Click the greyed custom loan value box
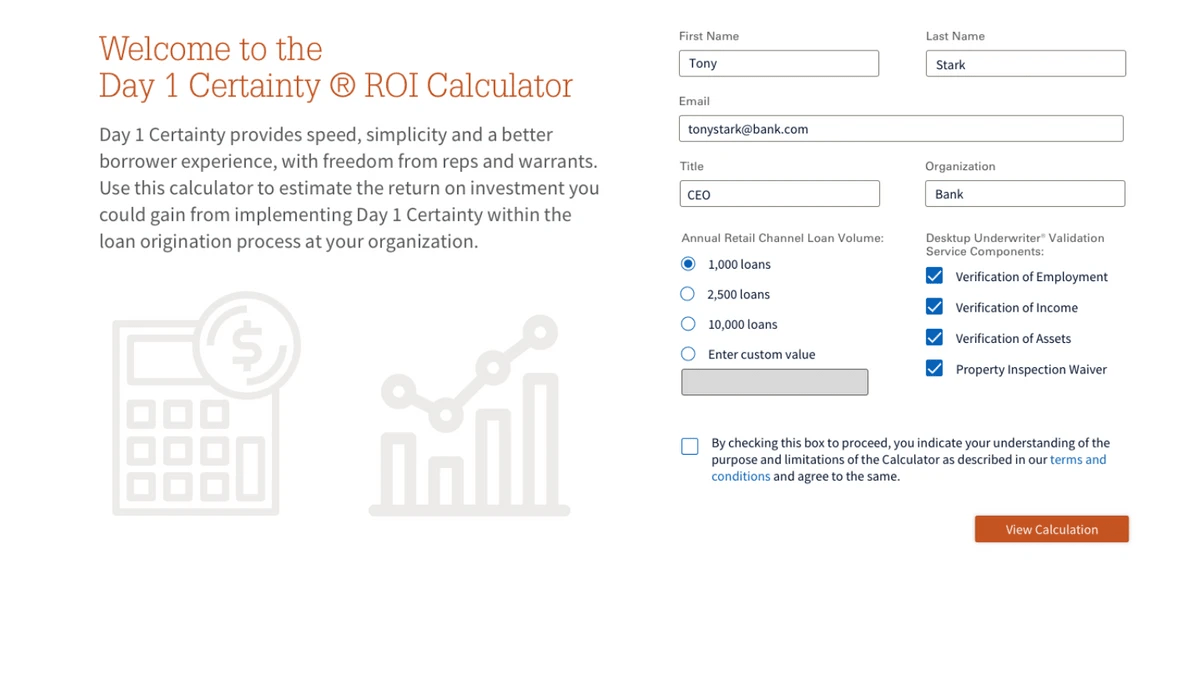The height and width of the screenshot is (675, 1199). point(774,382)
